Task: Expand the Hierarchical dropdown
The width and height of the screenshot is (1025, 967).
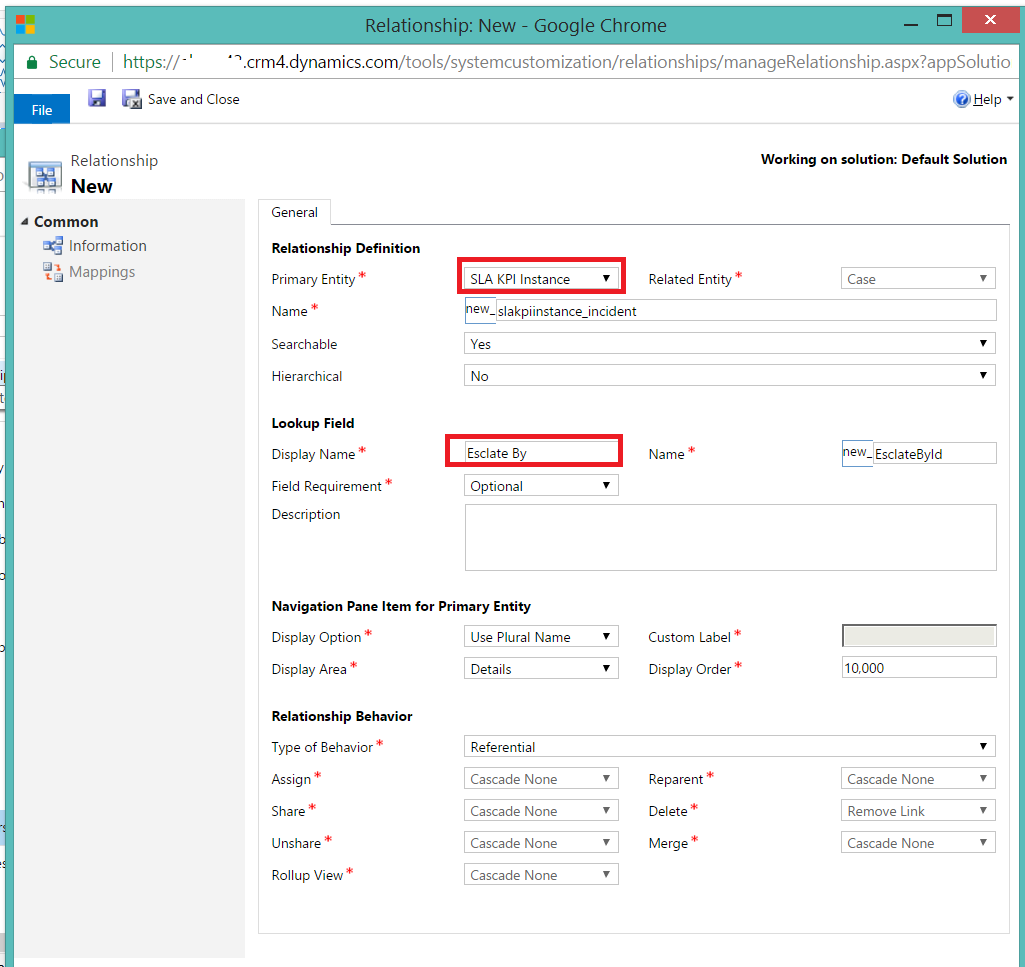Action: pyautogui.click(x=730, y=376)
